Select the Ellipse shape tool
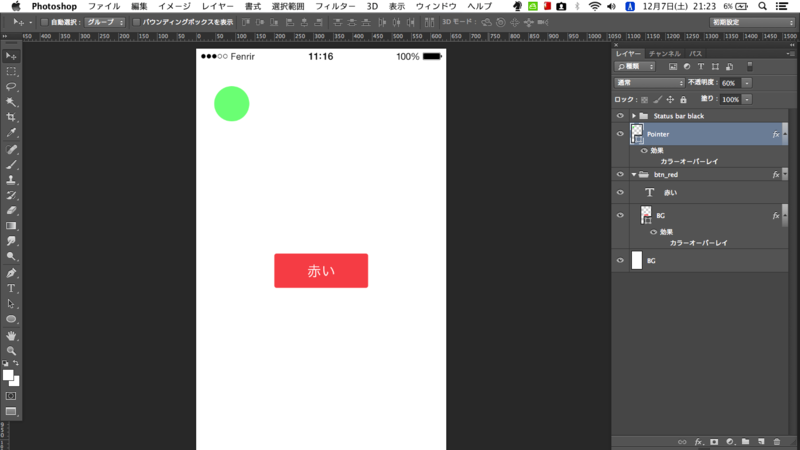800x450 pixels. pos(11,319)
